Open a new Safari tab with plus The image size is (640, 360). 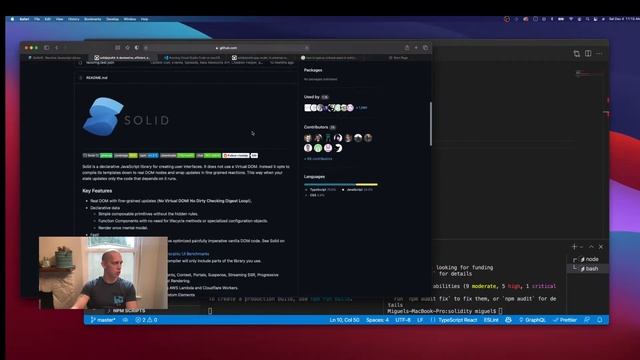click(x=416, y=48)
